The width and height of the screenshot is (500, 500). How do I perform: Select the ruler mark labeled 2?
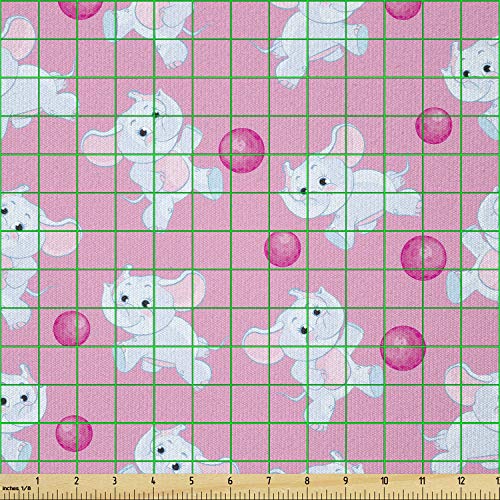pos(76,480)
